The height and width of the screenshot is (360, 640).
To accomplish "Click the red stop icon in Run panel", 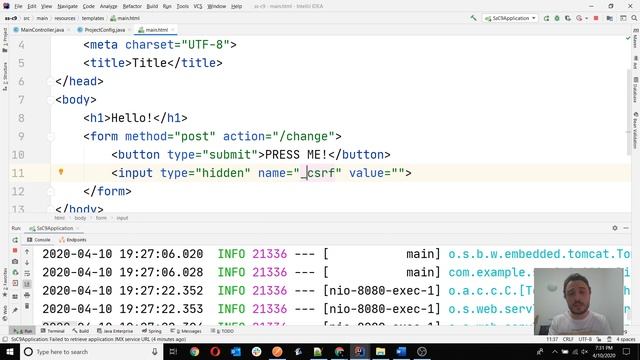I will tap(15, 250).
